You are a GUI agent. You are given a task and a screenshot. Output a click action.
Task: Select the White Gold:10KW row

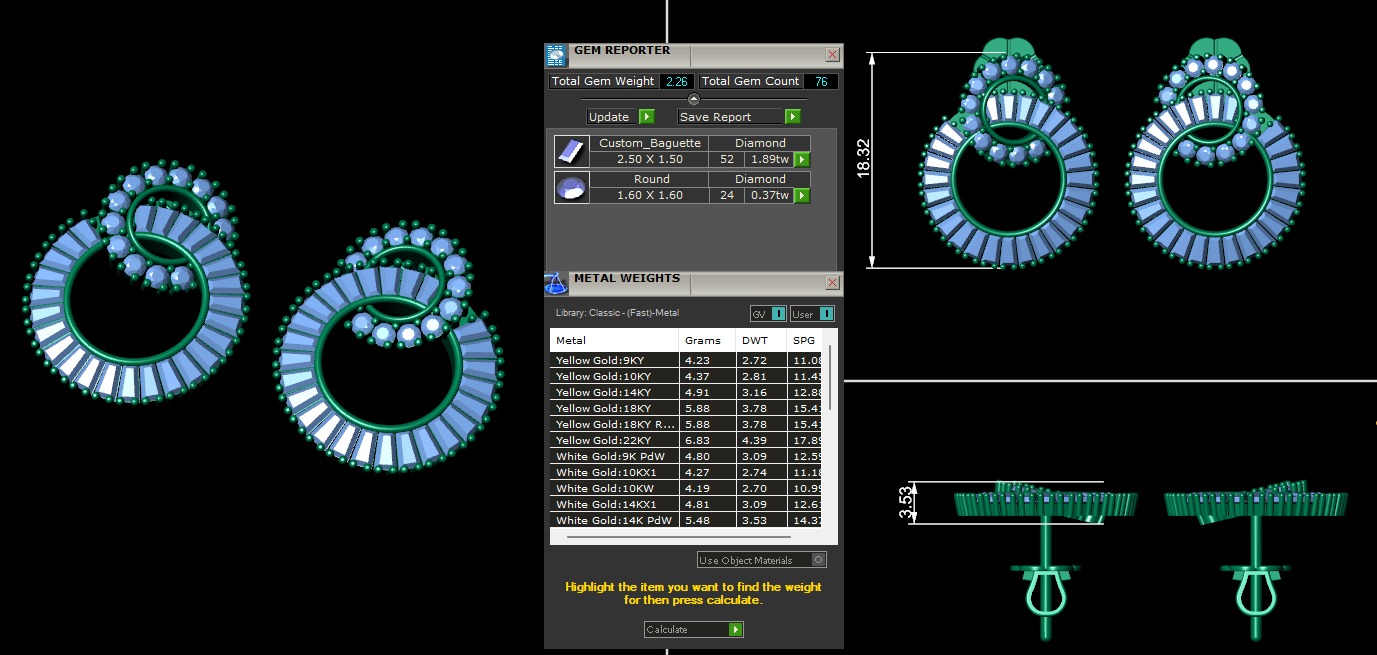[688, 488]
